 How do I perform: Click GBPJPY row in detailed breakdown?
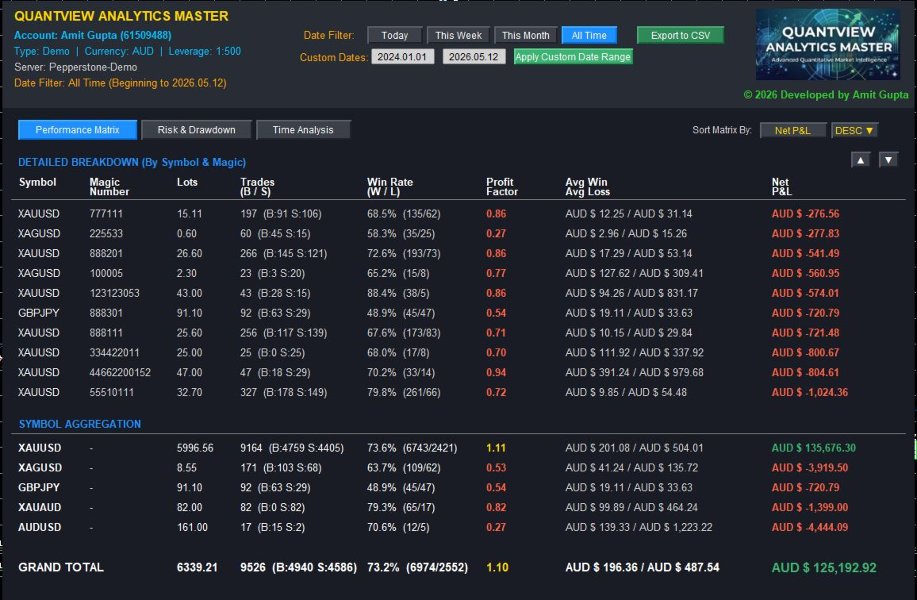click(x=458, y=313)
